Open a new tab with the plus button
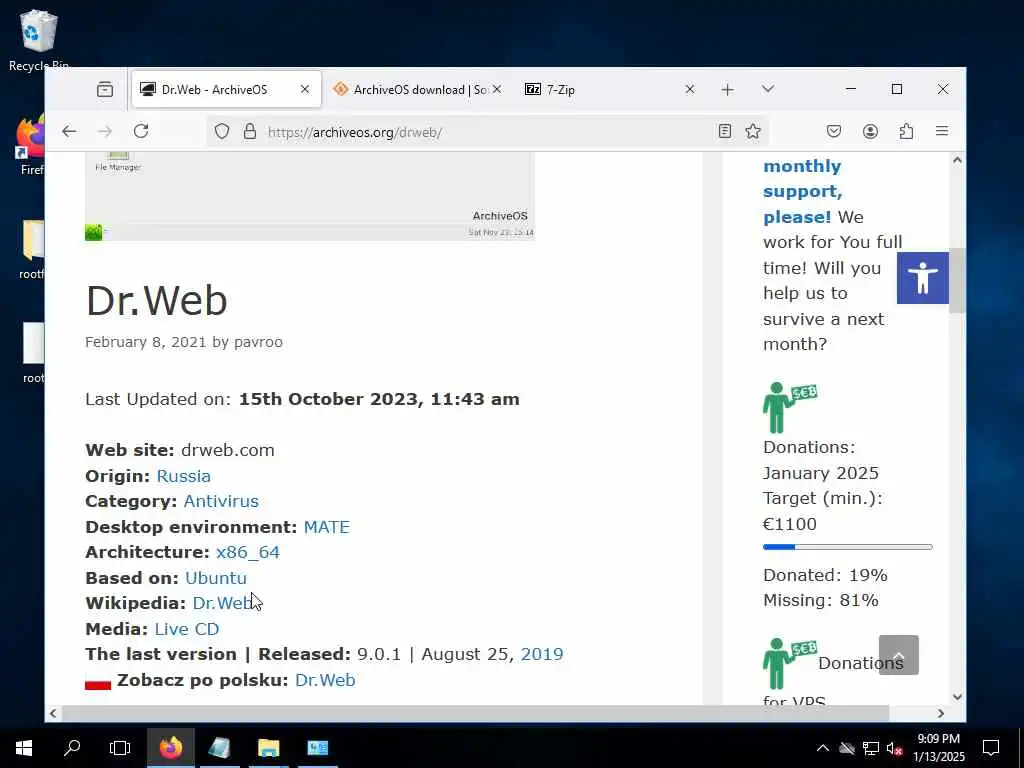Screen dimensions: 1024x768 [x=728, y=89]
